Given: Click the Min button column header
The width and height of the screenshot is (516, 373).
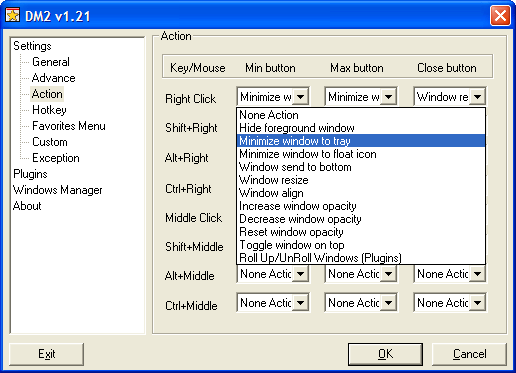Looking at the screenshot, I should coord(270,68).
